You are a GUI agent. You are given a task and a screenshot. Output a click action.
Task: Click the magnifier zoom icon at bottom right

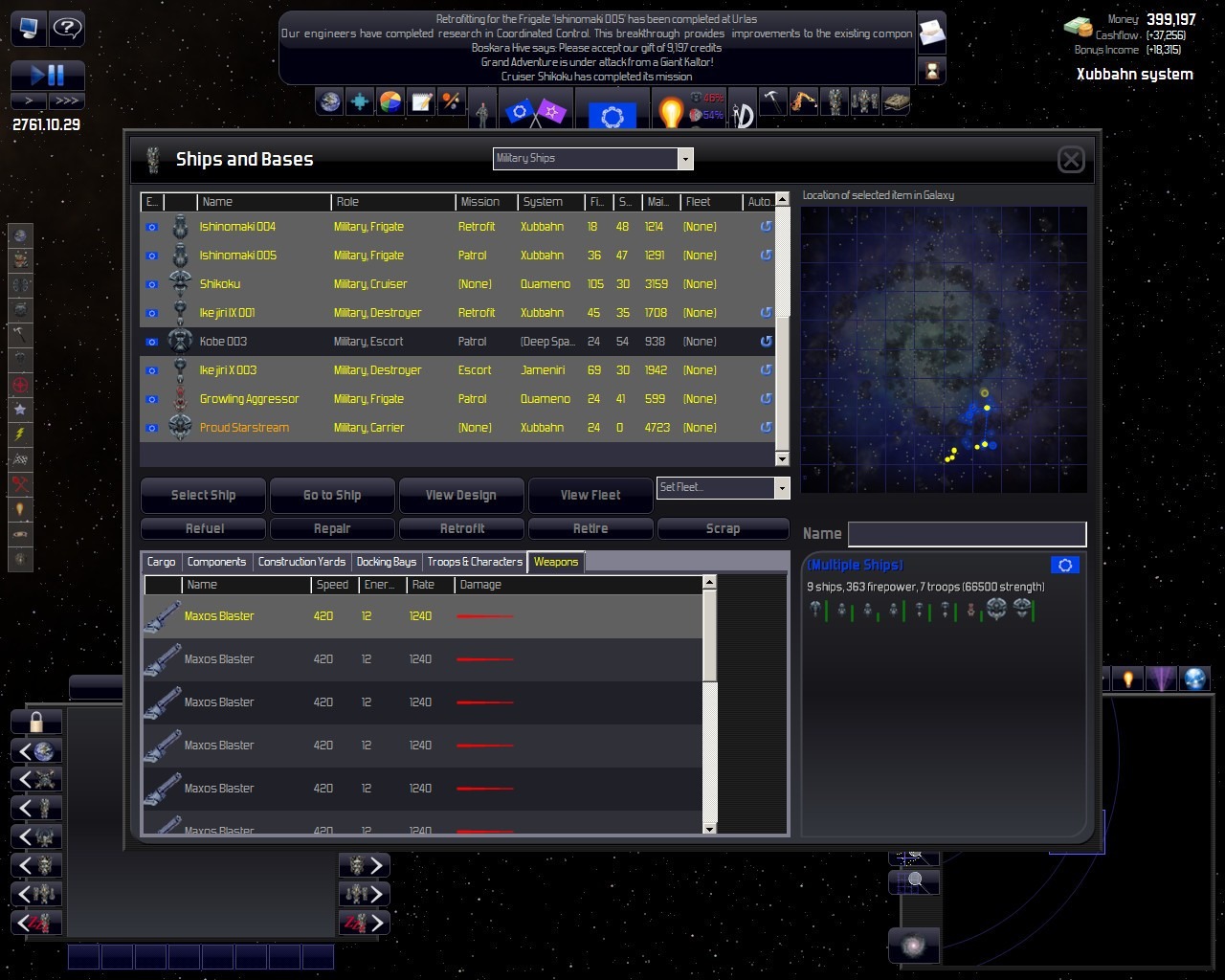[914, 881]
